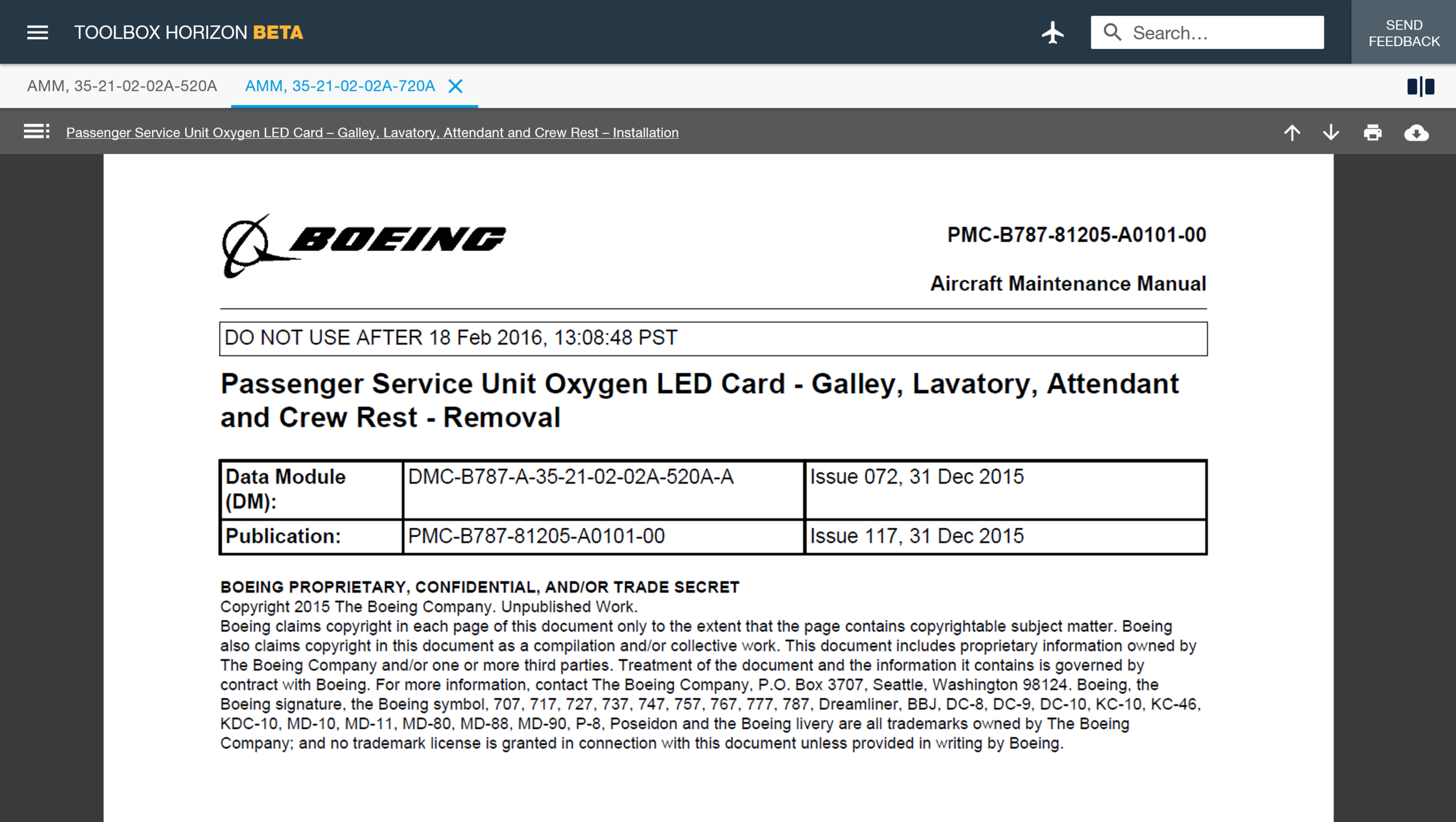Open the table of contents list icon
This screenshot has width=1456, height=822.
[36, 132]
